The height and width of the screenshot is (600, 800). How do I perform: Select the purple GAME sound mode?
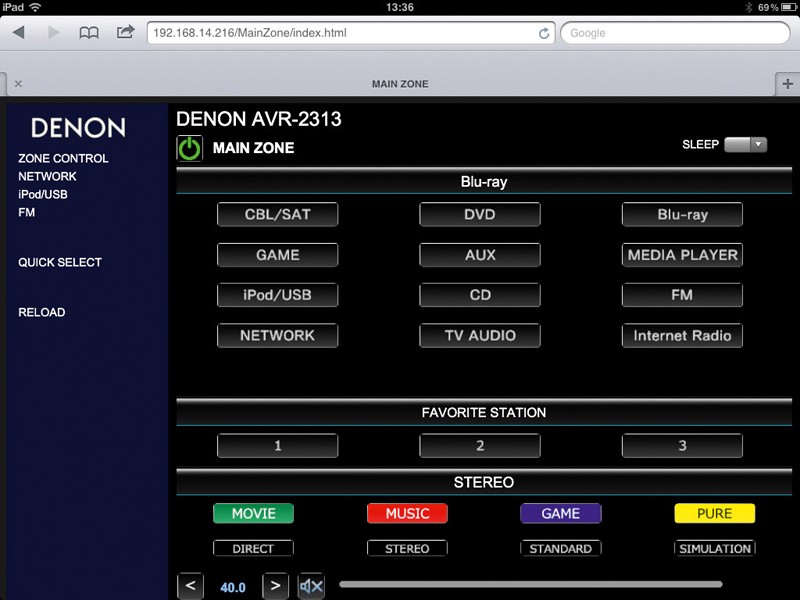pos(561,513)
